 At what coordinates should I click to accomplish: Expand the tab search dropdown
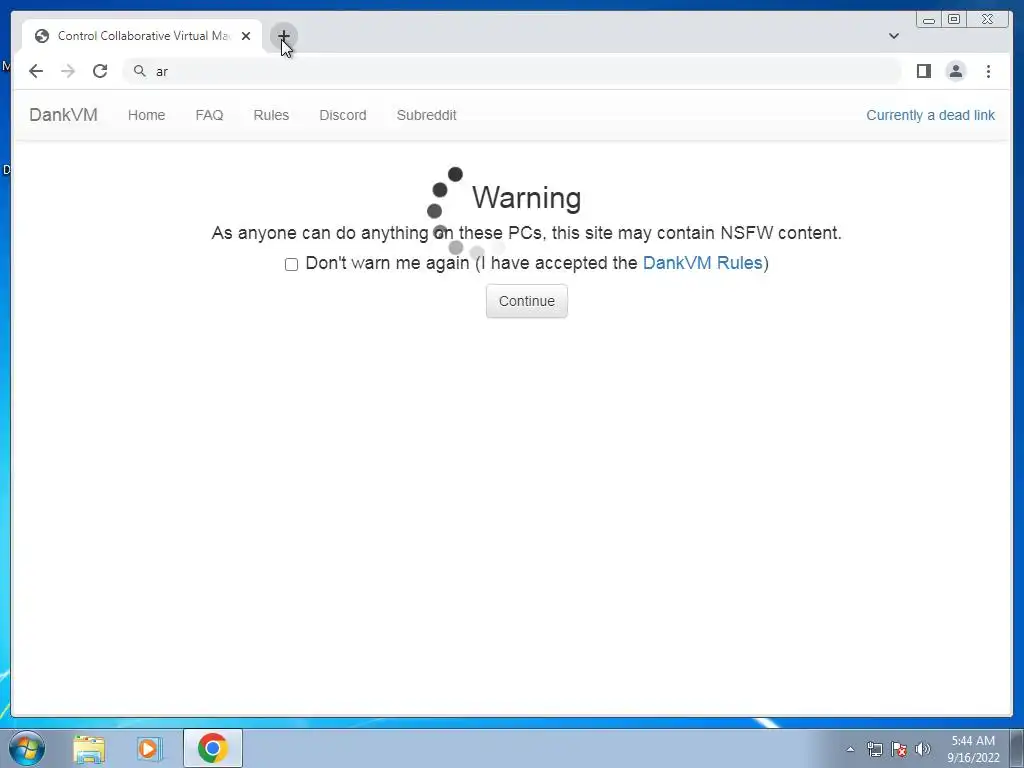[x=894, y=36]
